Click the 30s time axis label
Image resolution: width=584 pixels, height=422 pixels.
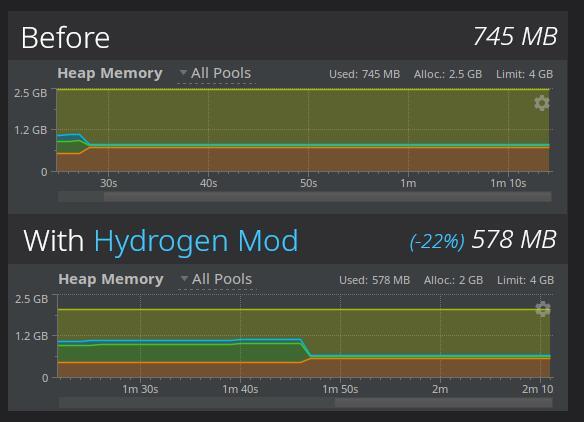[108, 183]
